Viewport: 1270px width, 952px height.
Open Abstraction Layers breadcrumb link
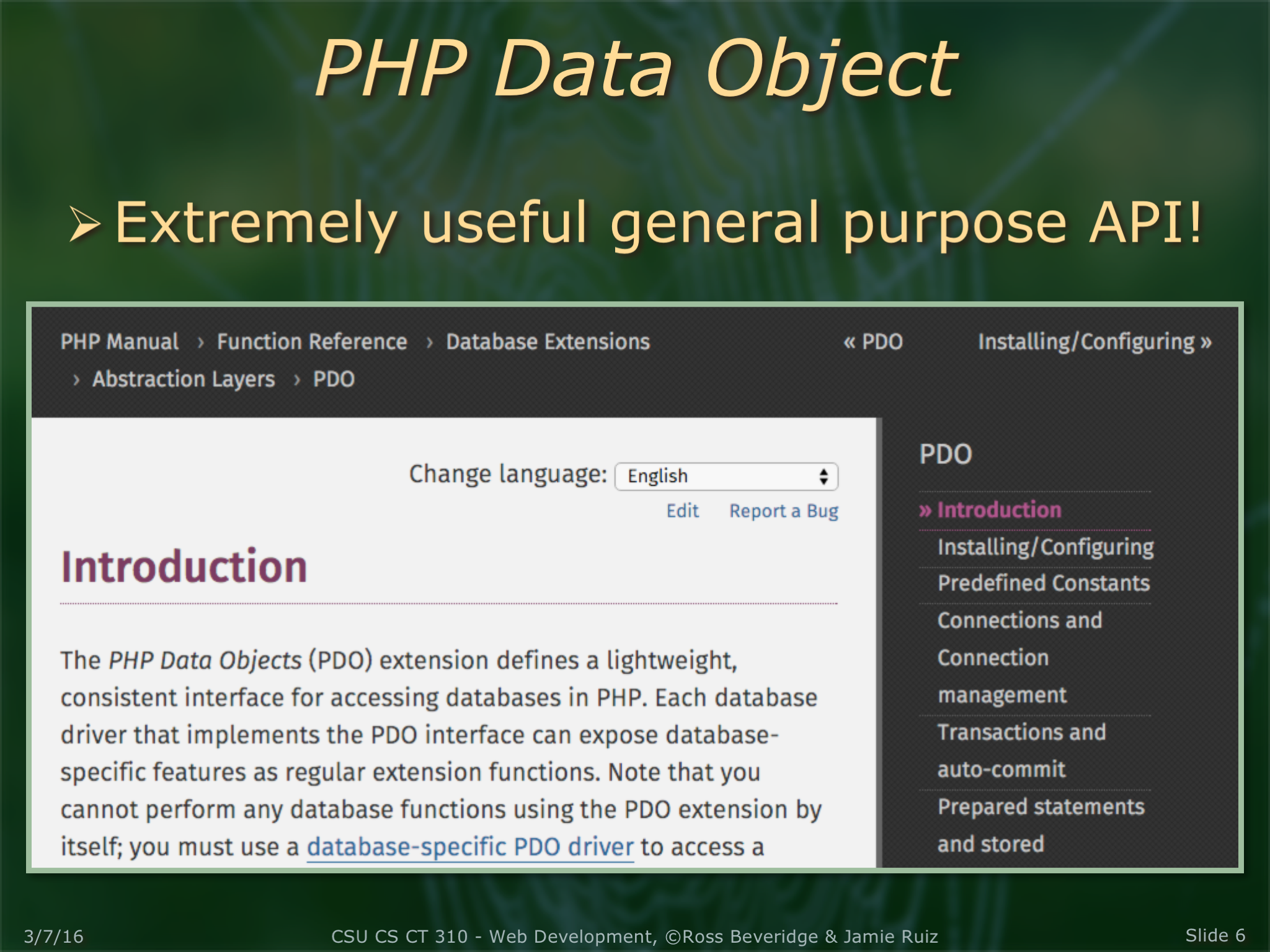point(184,379)
